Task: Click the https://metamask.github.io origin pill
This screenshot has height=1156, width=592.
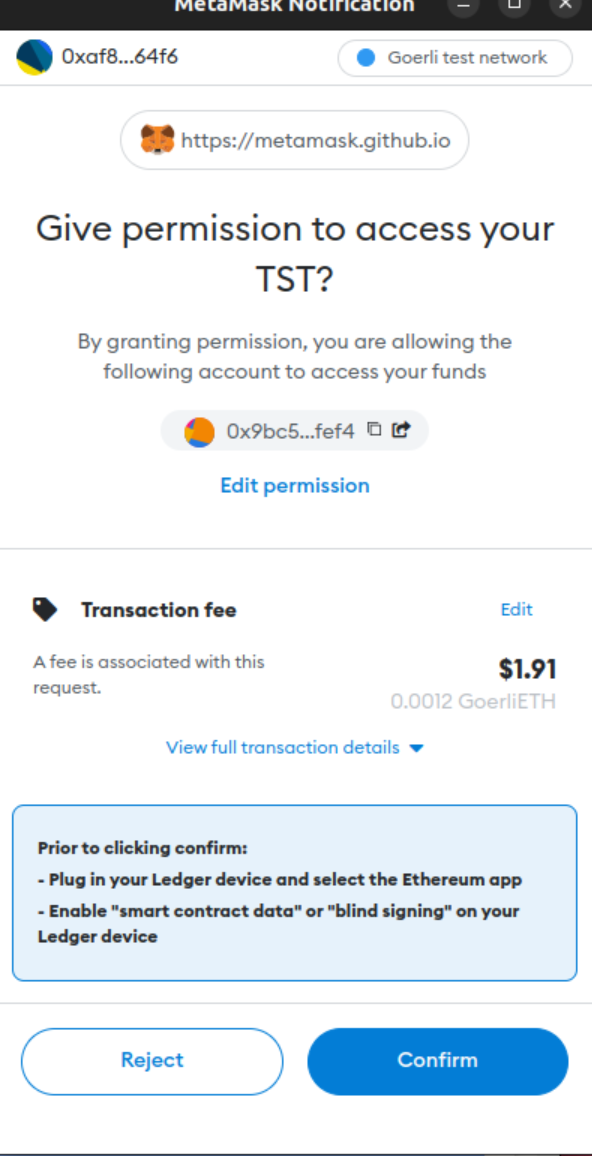Action: (x=294, y=140)
